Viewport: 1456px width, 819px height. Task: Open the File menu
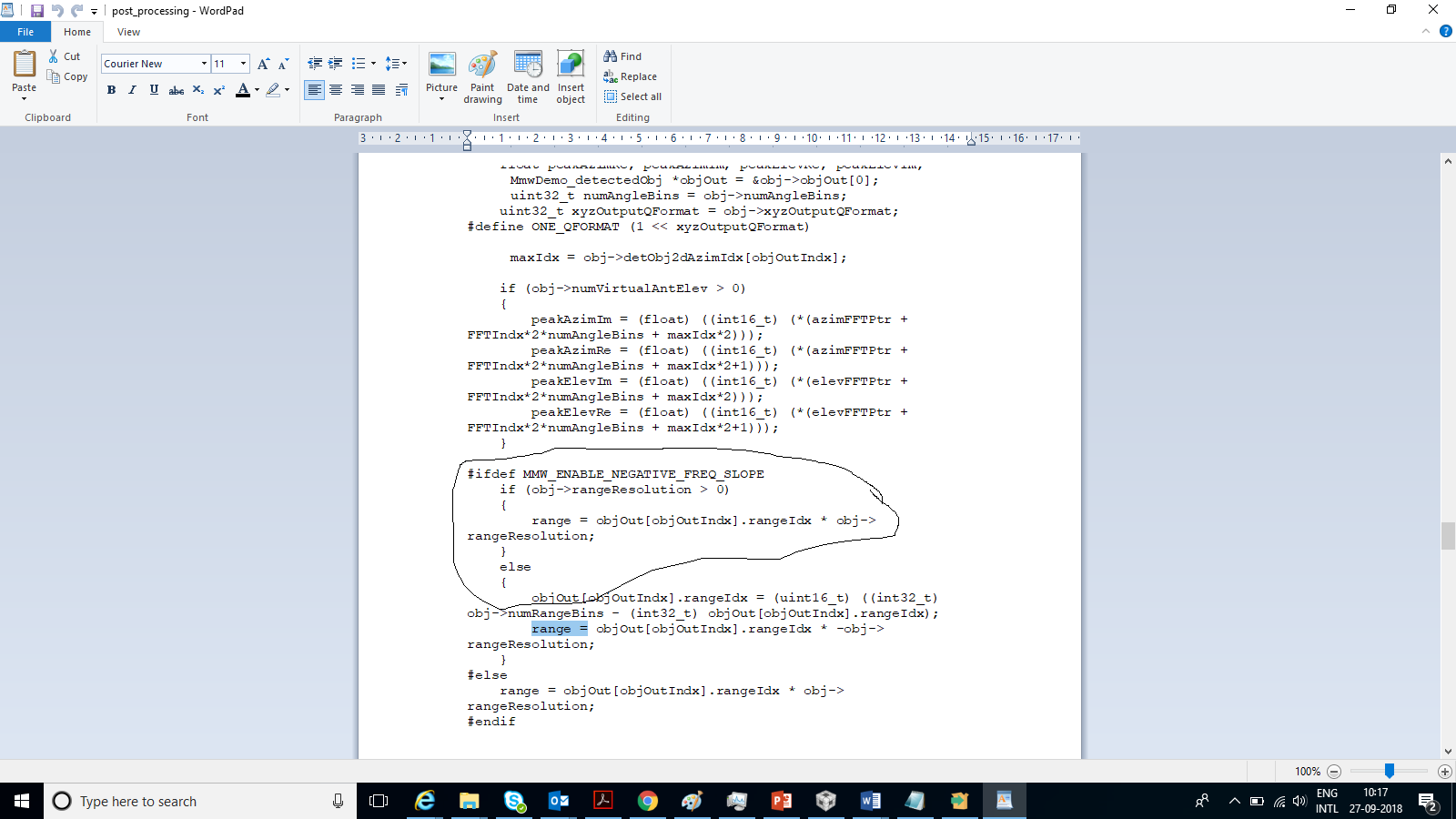[x=25, y=32]
